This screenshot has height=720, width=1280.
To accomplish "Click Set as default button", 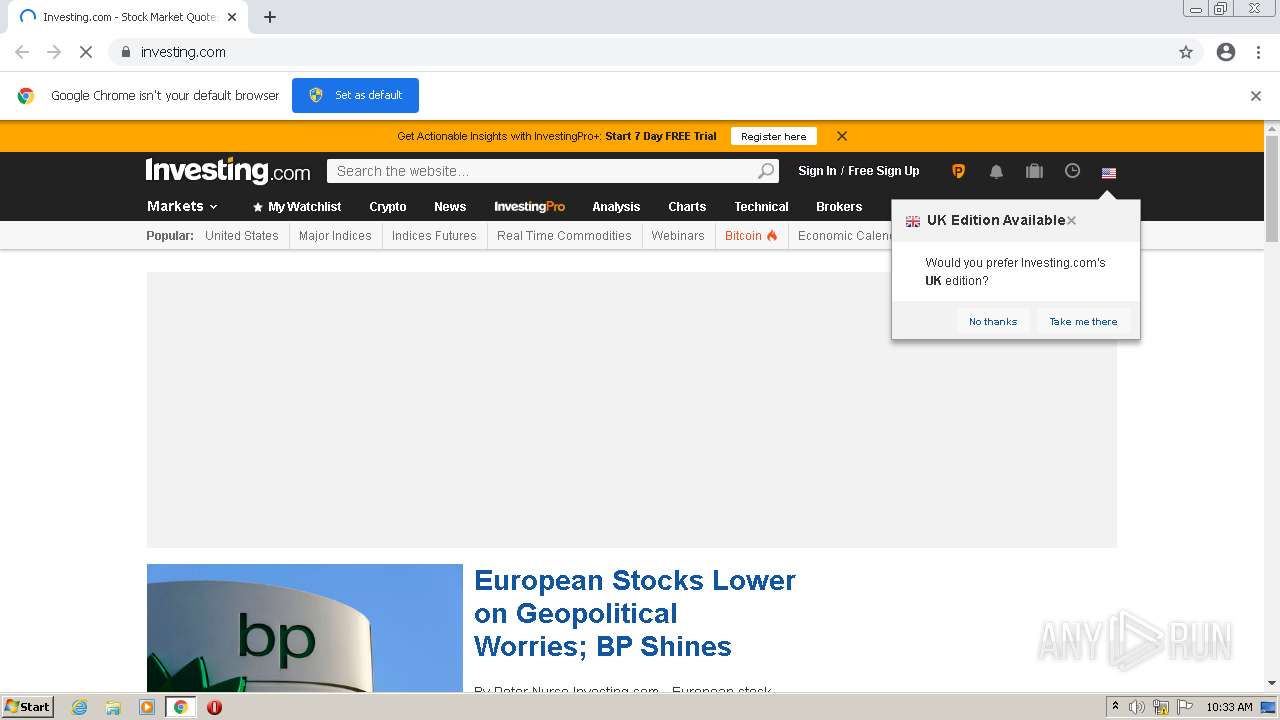I will click(355, 95).
